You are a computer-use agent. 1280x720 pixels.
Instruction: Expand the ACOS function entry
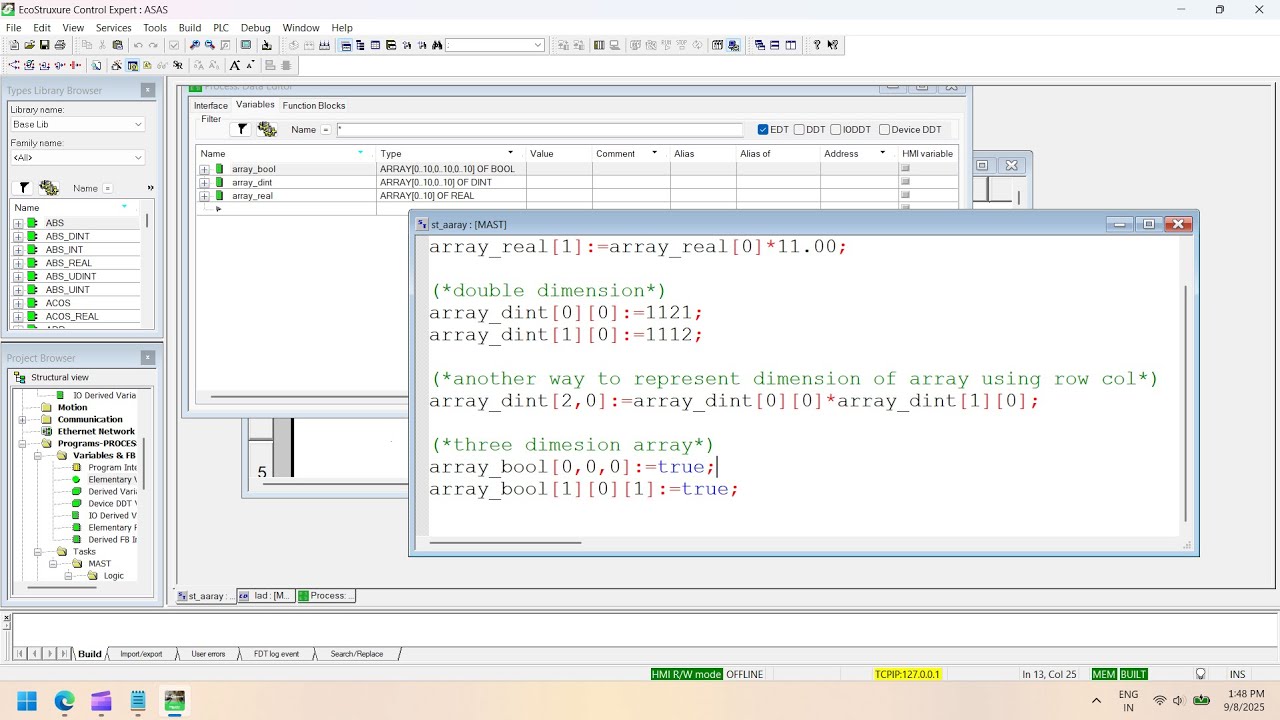click(18, 303)
